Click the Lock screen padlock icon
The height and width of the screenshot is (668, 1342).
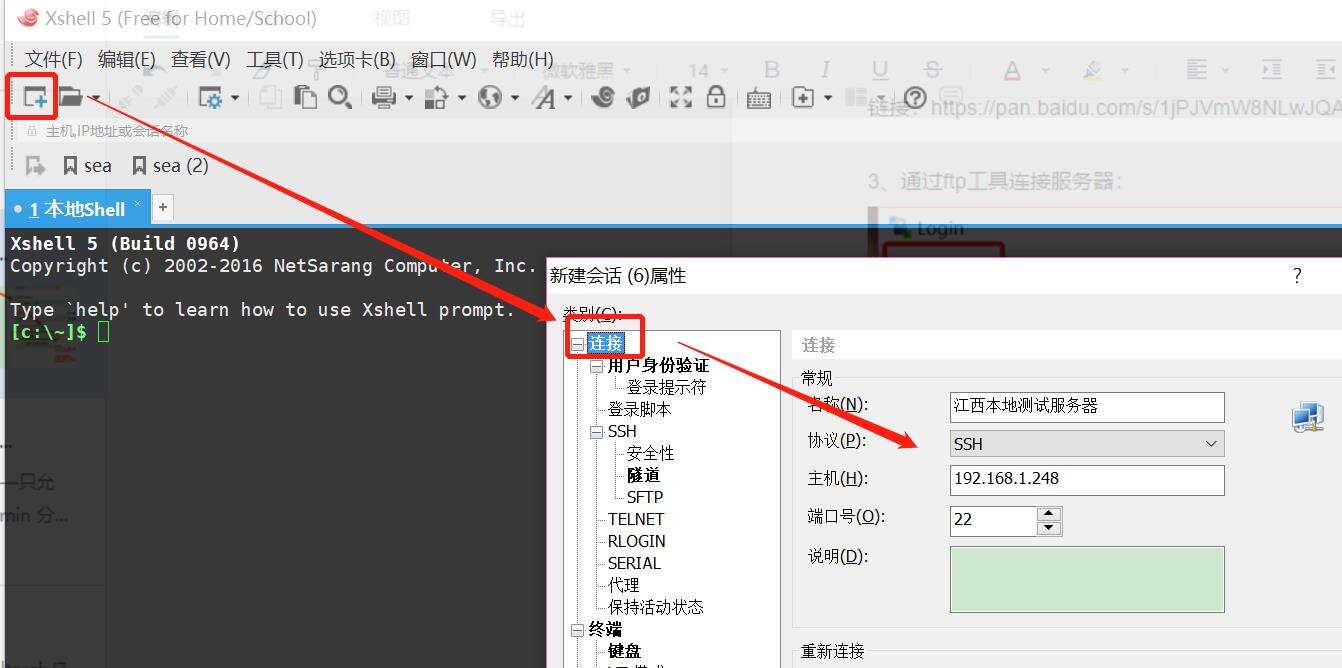pyautogui.click(x=715, y=97)
